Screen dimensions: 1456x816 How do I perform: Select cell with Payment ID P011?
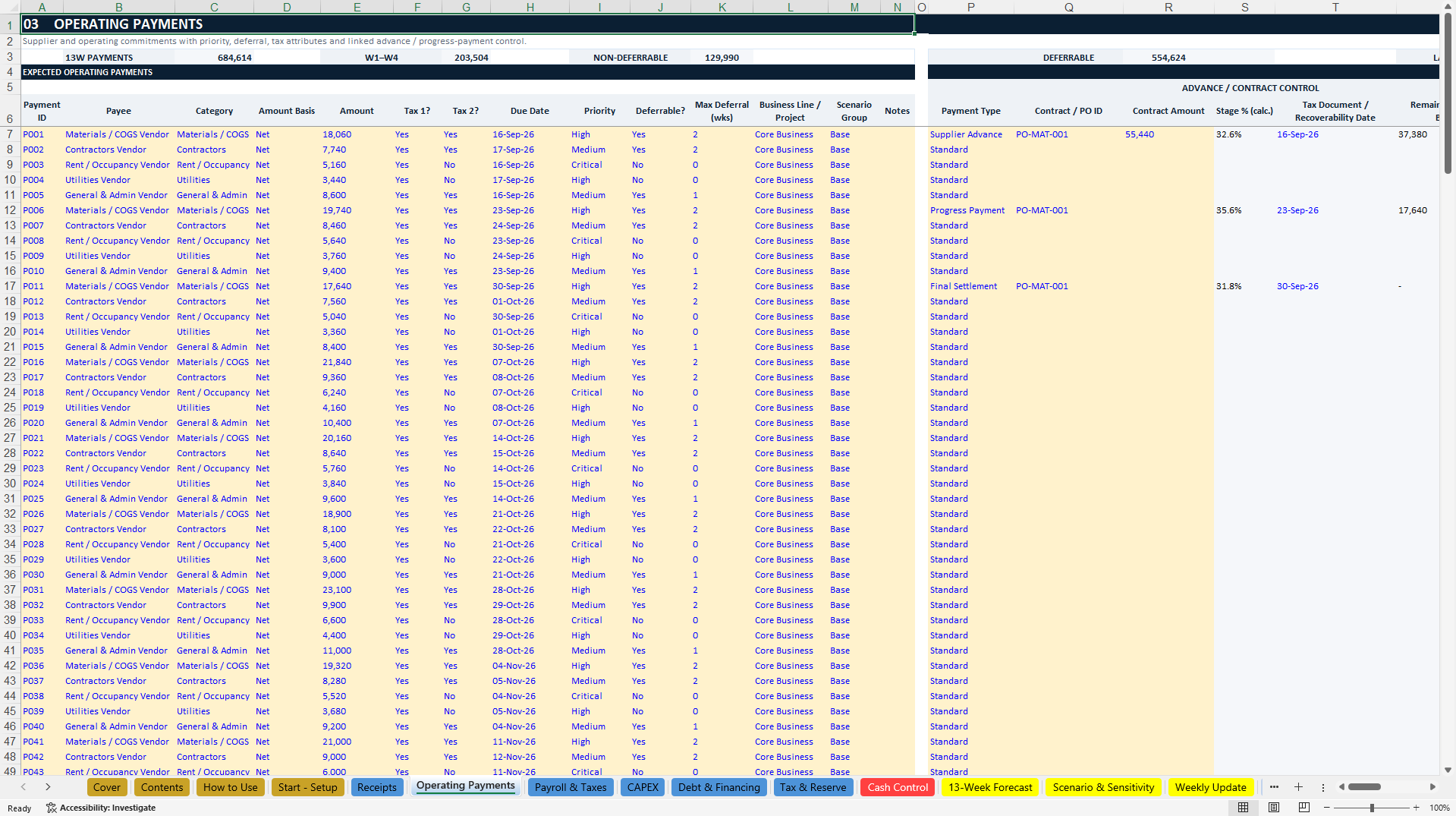42,286
